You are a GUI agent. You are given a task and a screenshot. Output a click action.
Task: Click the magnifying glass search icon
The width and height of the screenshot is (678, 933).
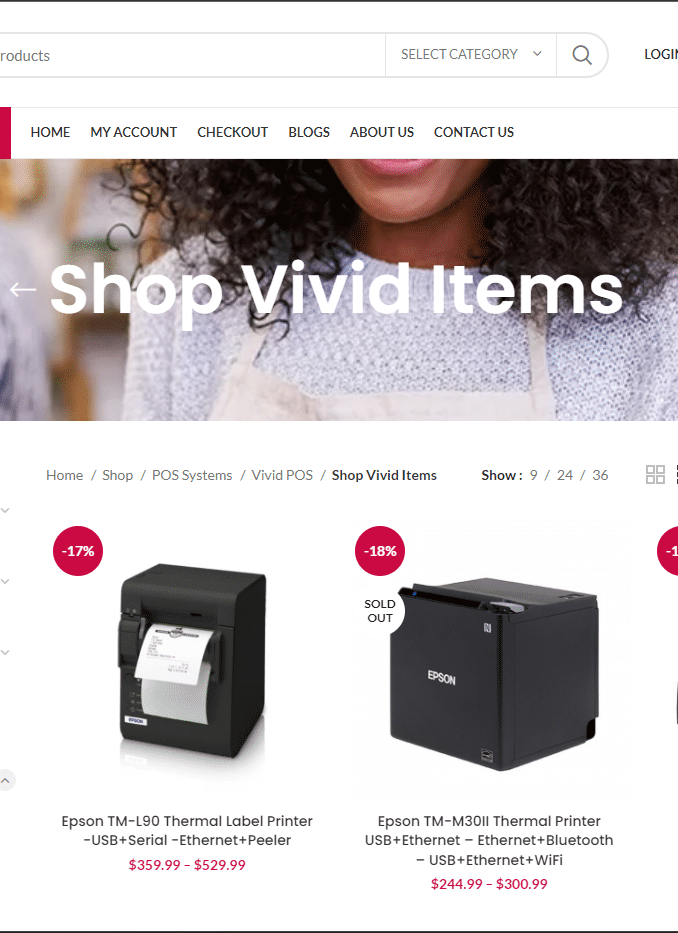(582, 55)
